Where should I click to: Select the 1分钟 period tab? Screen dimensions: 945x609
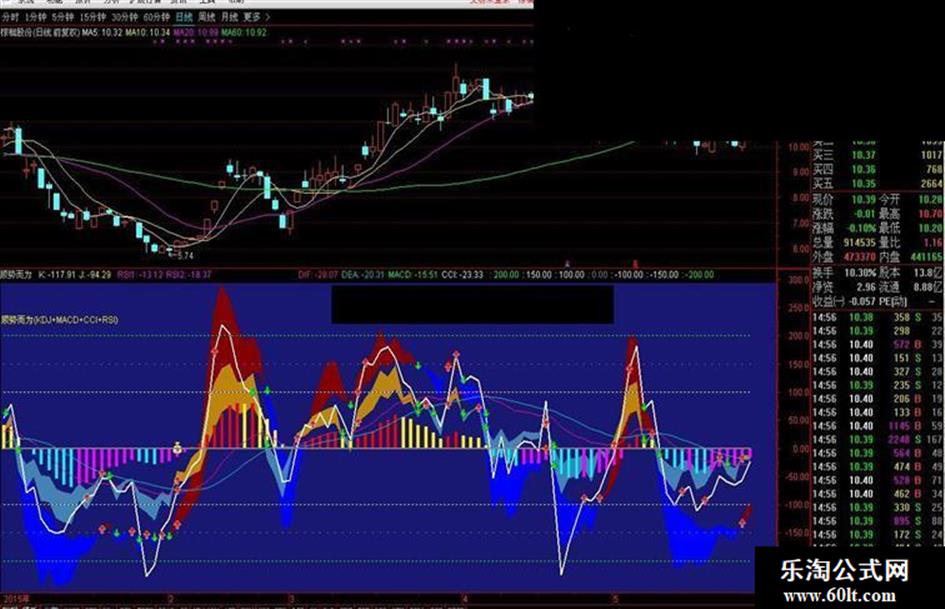[x=36, y=17]
